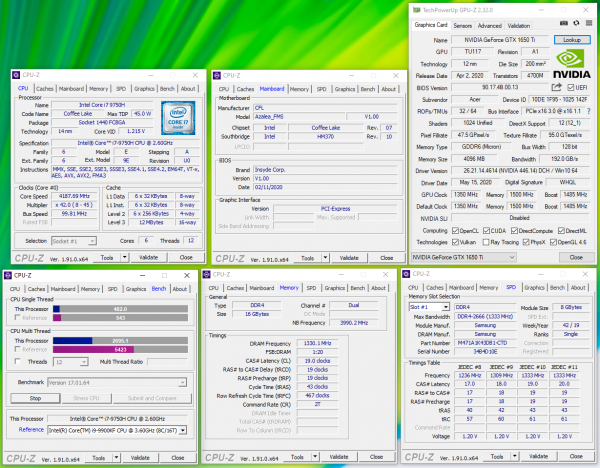Click the GPU-Z title bar app icon
This screenshot has width=600, height=468.
pyautogui.click(x=417, y=10)
